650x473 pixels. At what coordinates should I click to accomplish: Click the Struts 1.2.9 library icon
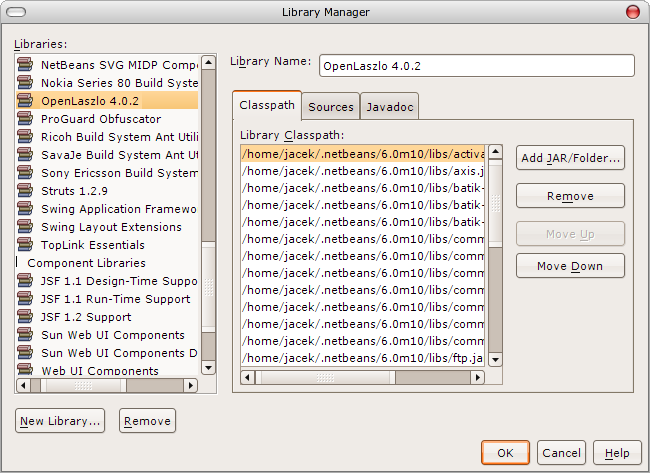pos(25,191)
